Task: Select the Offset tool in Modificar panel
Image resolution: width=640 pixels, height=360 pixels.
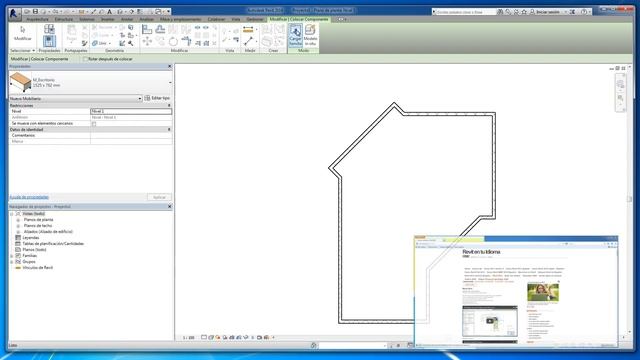Action: (x=160, y=29)
